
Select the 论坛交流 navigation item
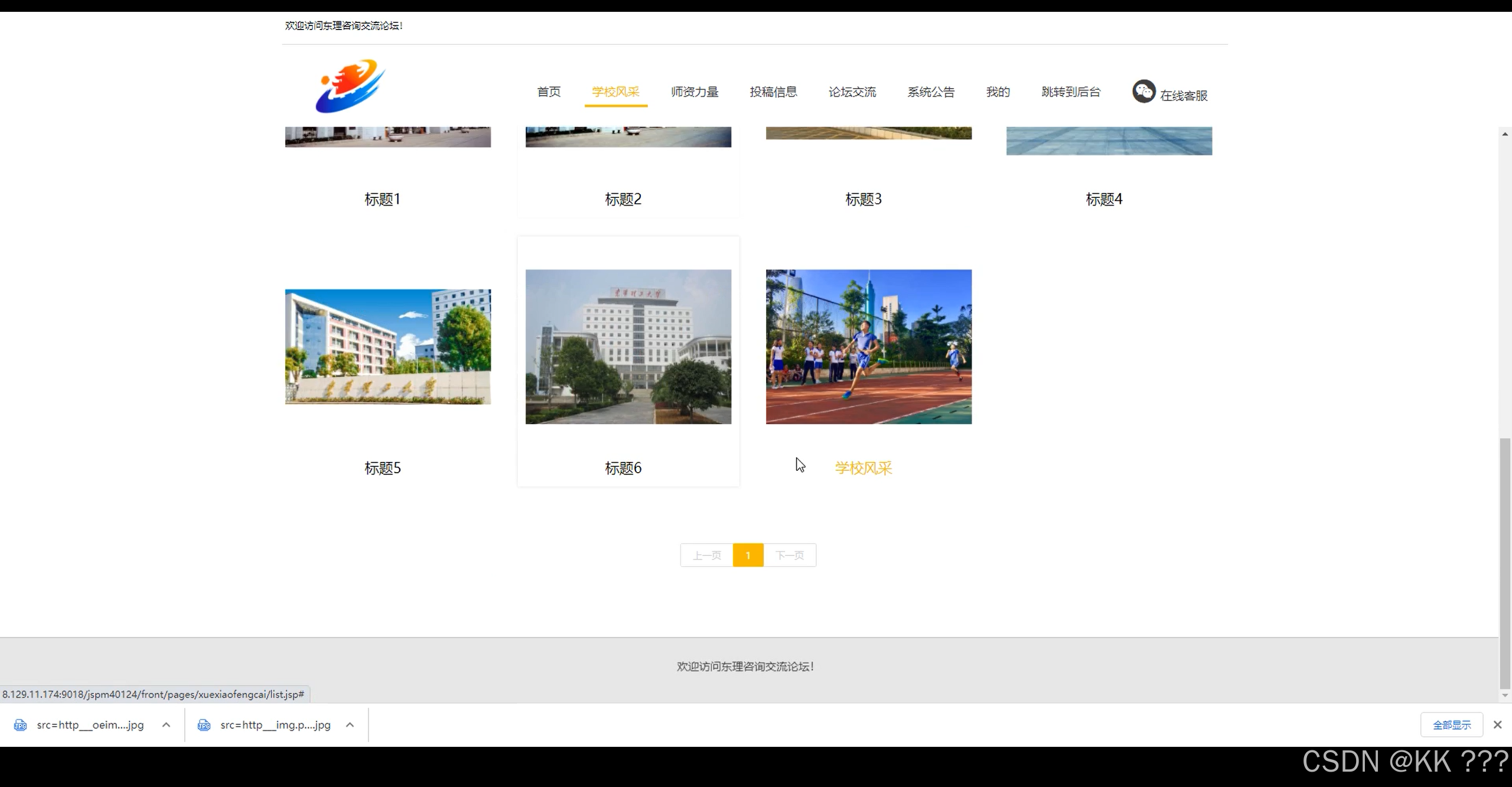pyautogui.click(x=852, y=92)
